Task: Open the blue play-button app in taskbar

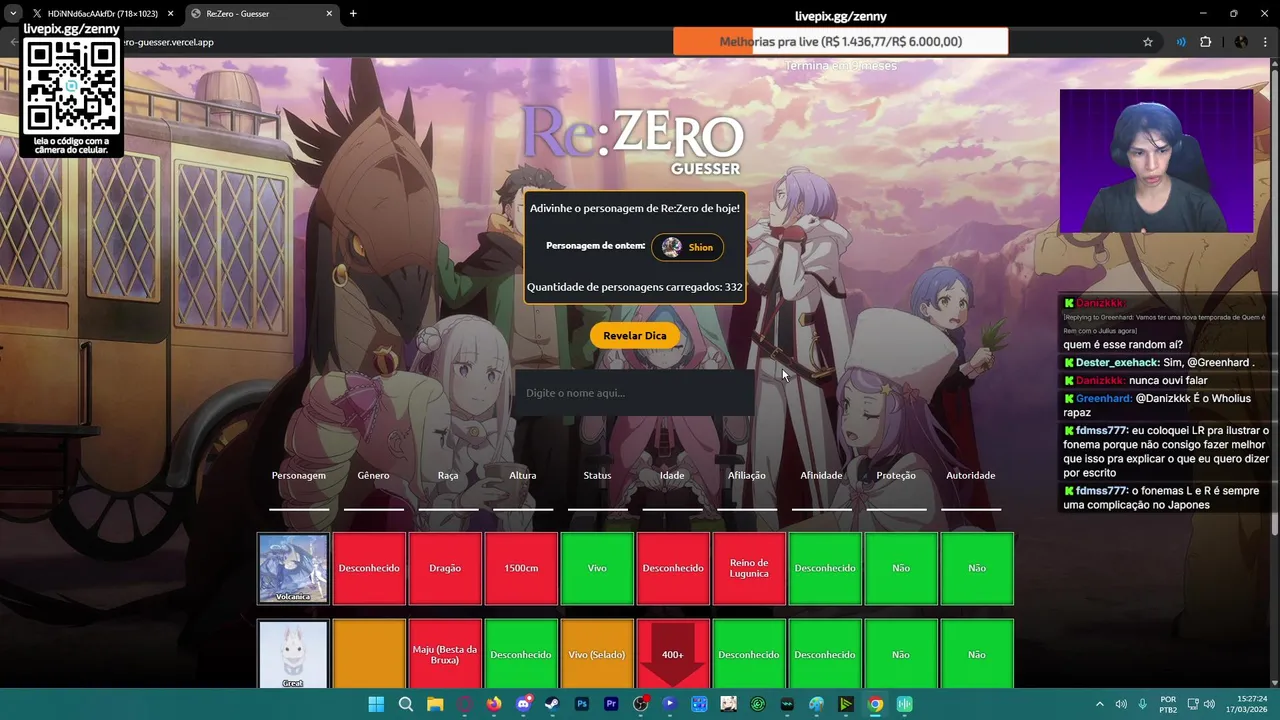Action: 670,704
